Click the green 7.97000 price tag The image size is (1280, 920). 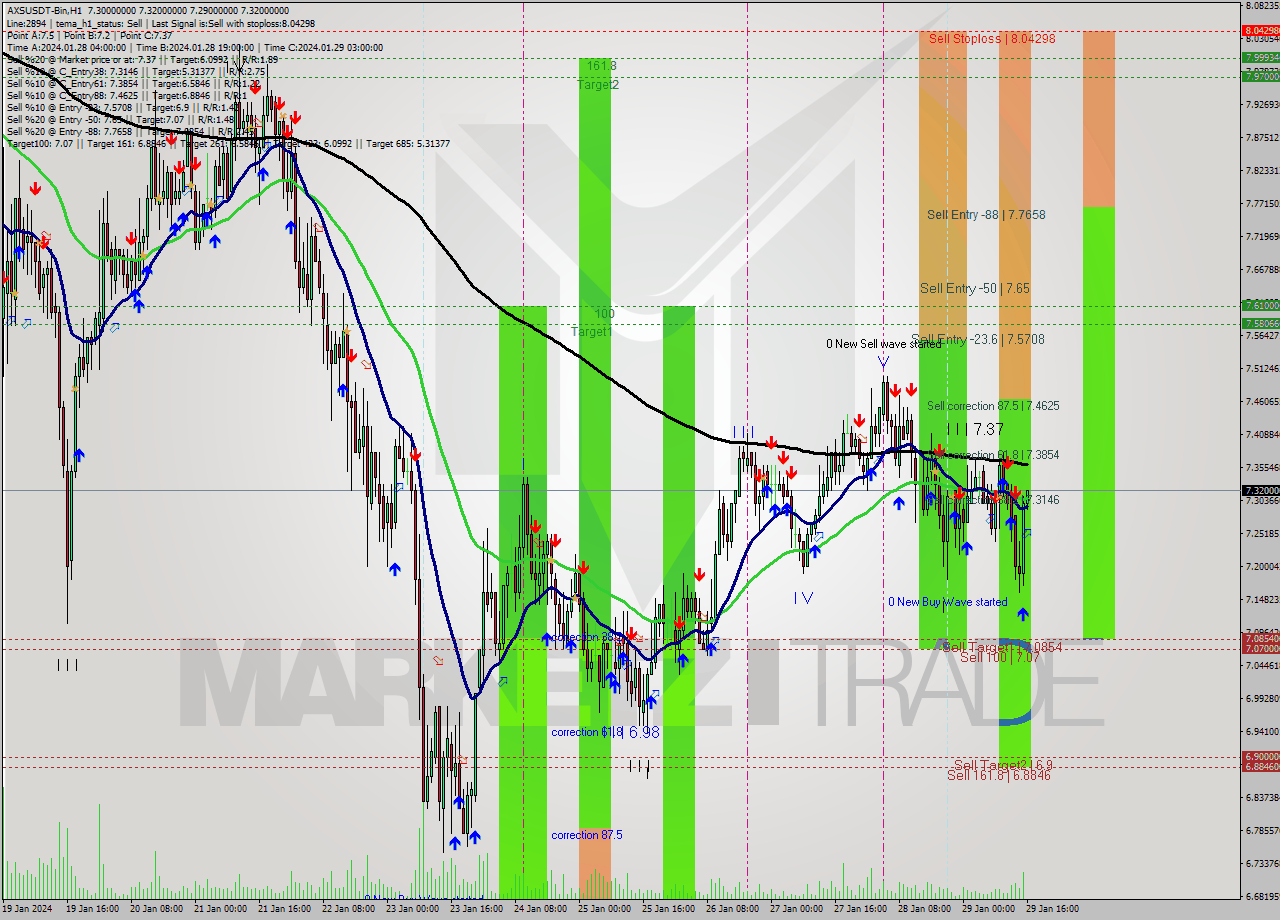point(1260,76)
